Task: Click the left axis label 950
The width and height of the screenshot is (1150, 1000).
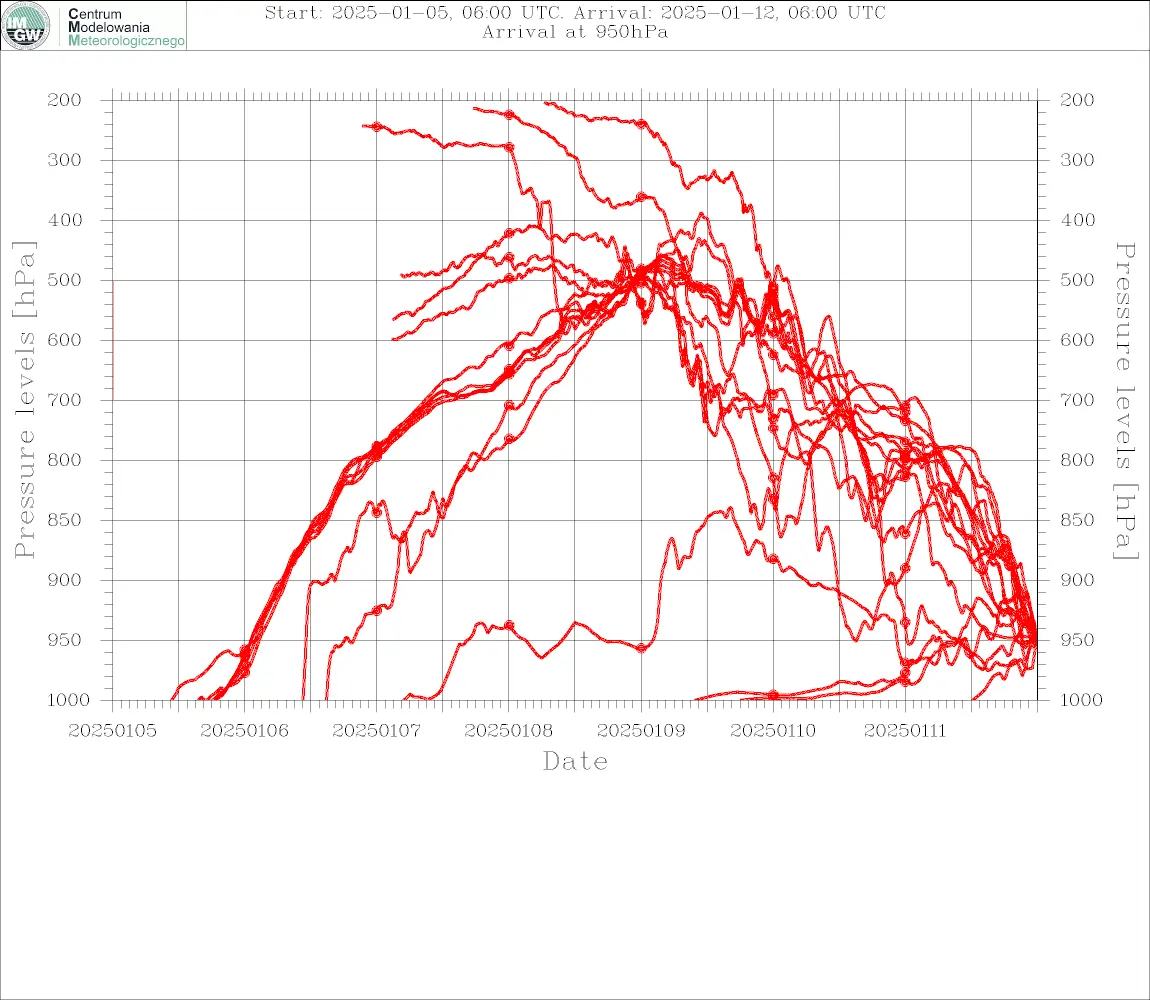Action: point(65,640)
